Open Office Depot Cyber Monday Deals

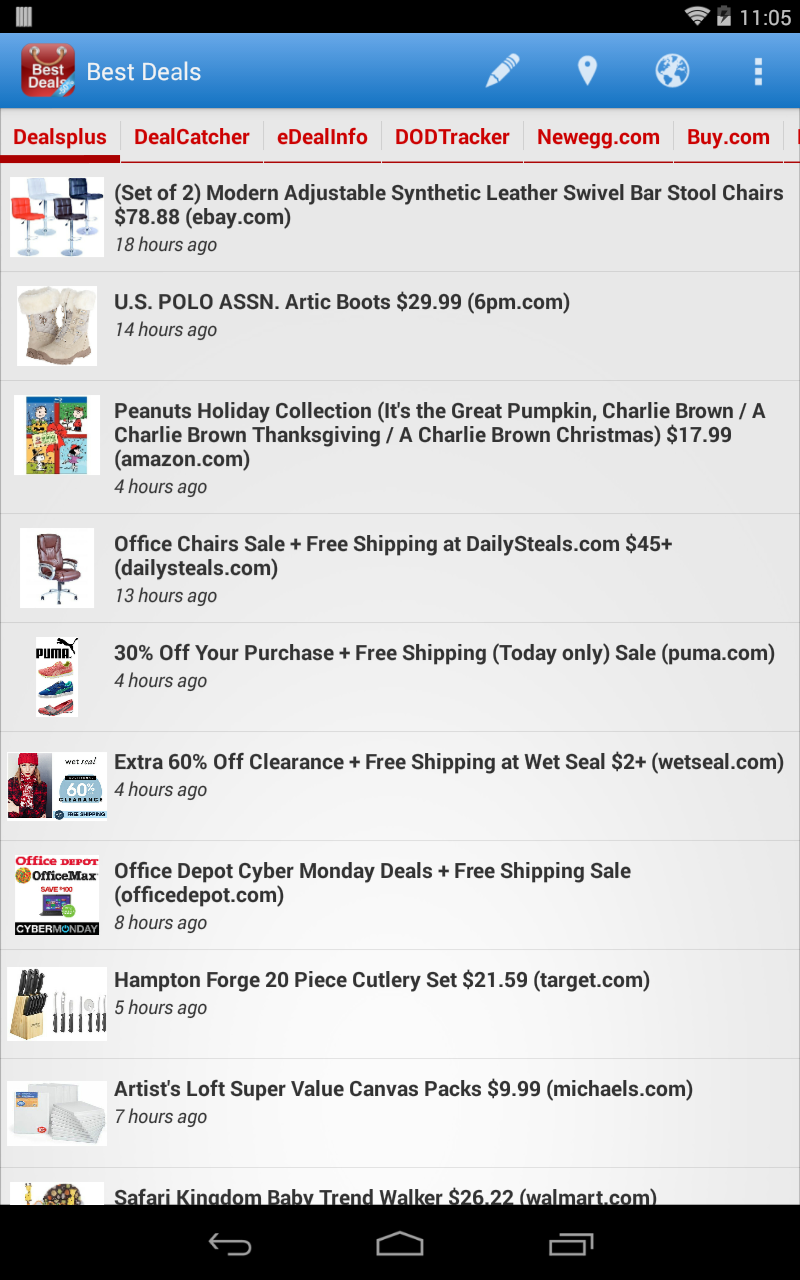400,895
